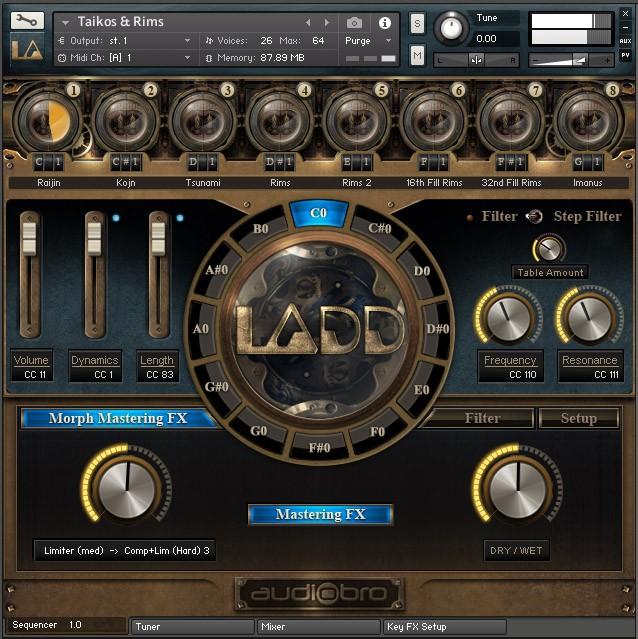Click the pan center icon

point(476,60)
